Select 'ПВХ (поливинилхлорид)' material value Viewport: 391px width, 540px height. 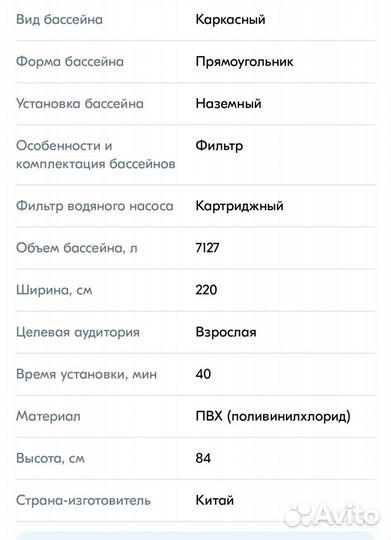coord(273,416)
